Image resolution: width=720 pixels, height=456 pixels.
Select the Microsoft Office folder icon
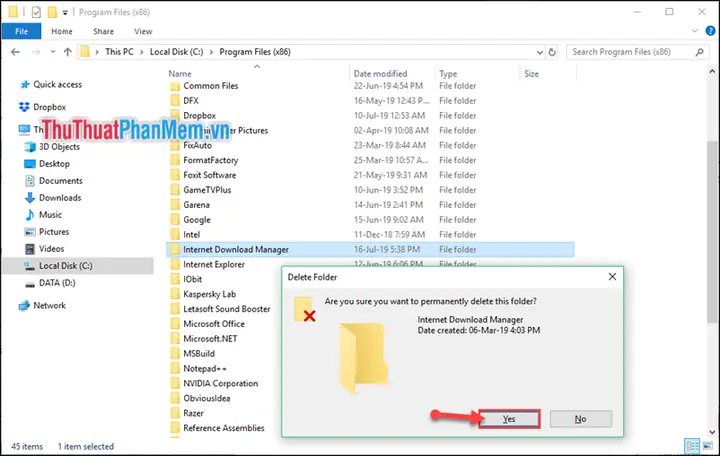(x=174, y=324)
